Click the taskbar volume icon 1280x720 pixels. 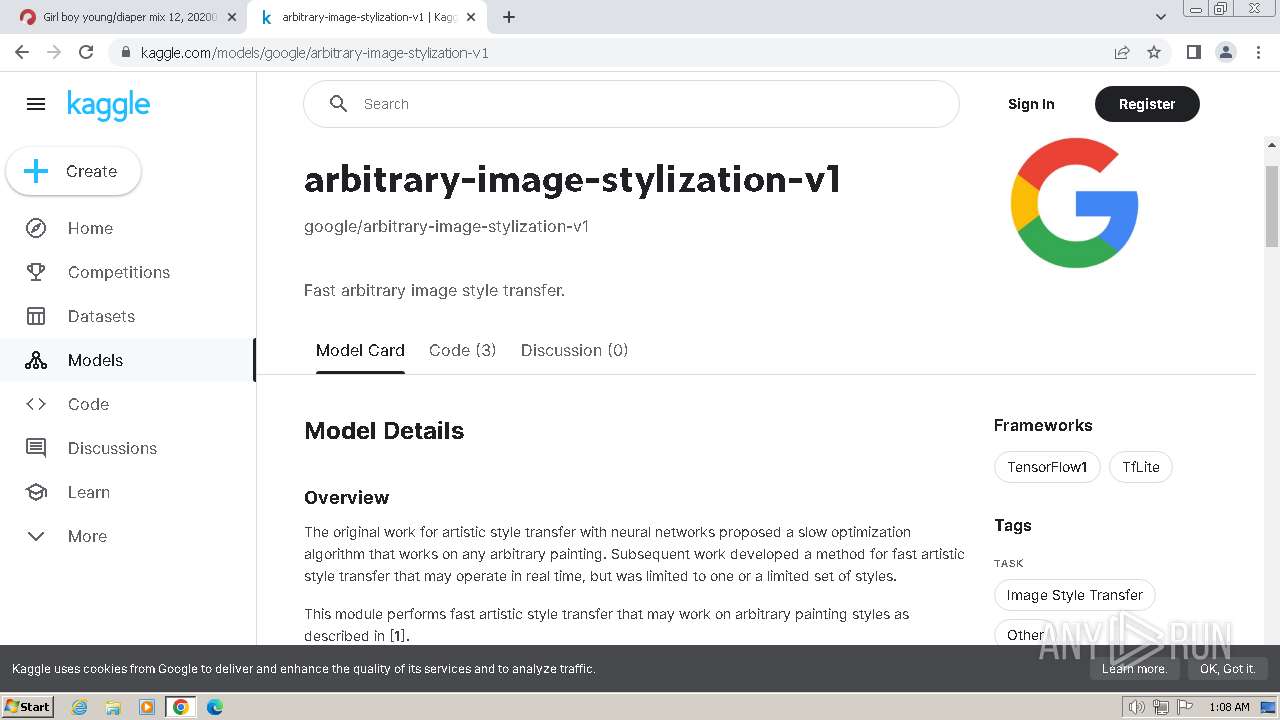click(1136, 707)
